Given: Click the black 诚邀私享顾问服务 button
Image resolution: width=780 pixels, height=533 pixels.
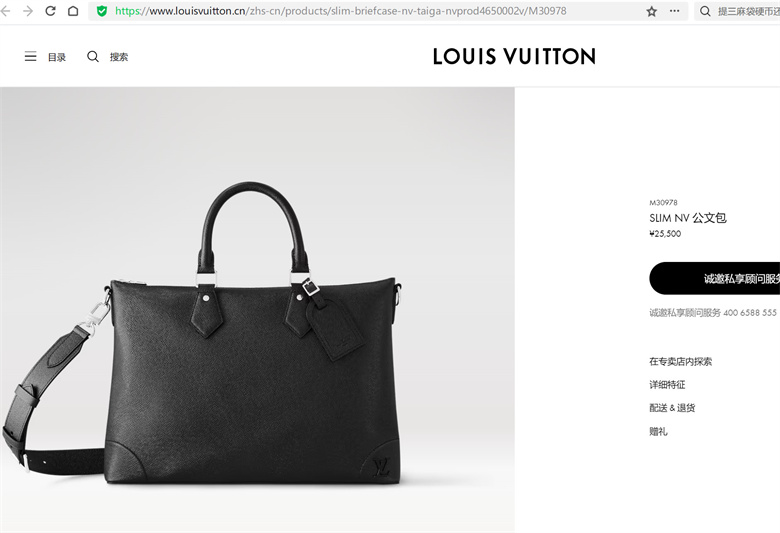Looking at the screenshot, I should 714,279.
